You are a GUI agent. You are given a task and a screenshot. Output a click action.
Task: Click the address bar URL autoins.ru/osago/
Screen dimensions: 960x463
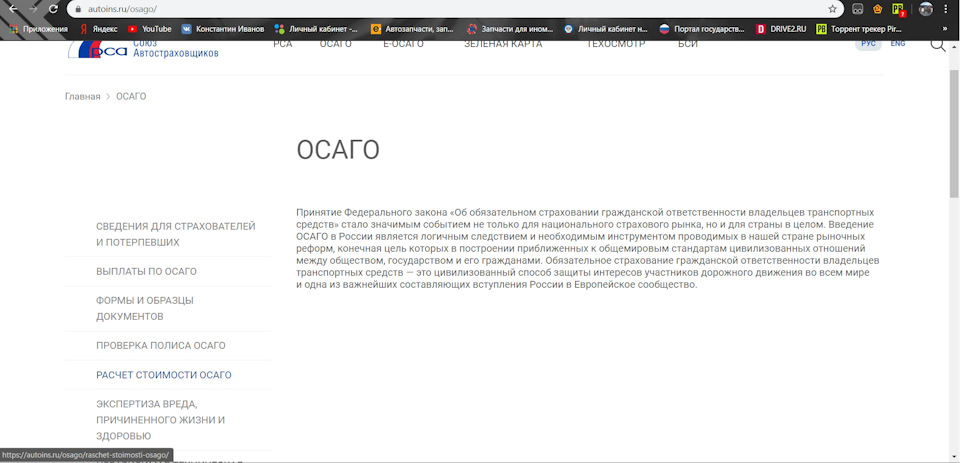[x=122, y=10]
